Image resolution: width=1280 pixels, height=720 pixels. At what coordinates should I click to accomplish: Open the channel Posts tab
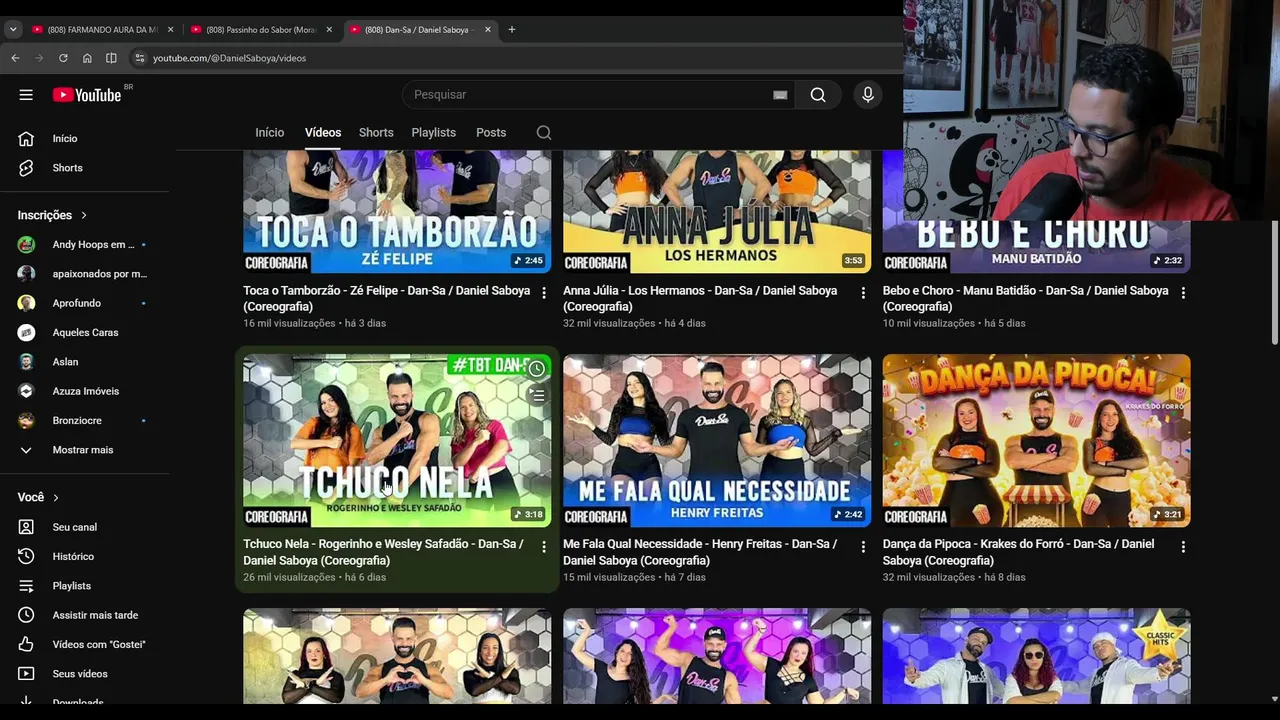[x=491, y=133]
